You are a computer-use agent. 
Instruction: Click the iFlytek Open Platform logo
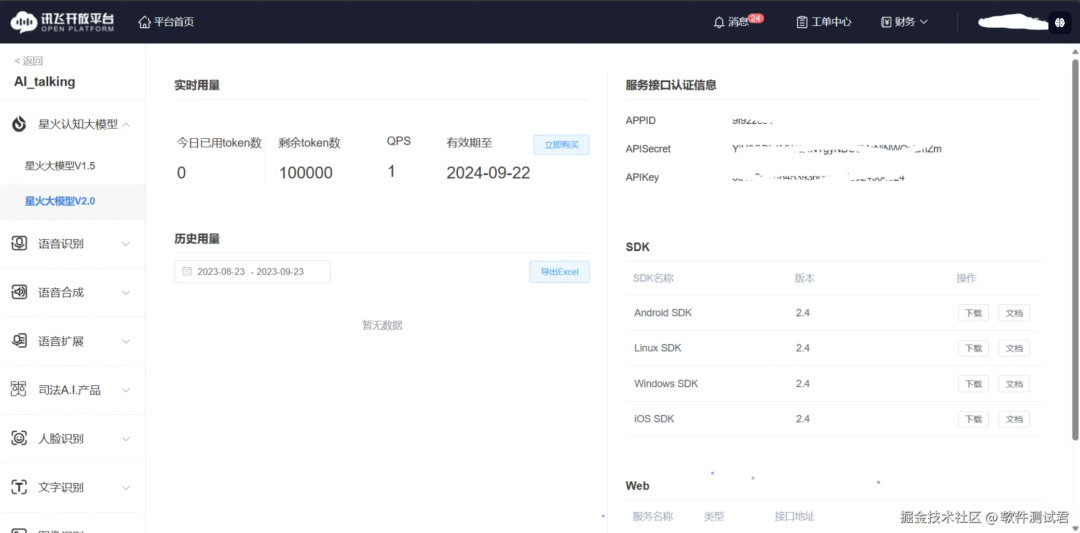(63, 22)
